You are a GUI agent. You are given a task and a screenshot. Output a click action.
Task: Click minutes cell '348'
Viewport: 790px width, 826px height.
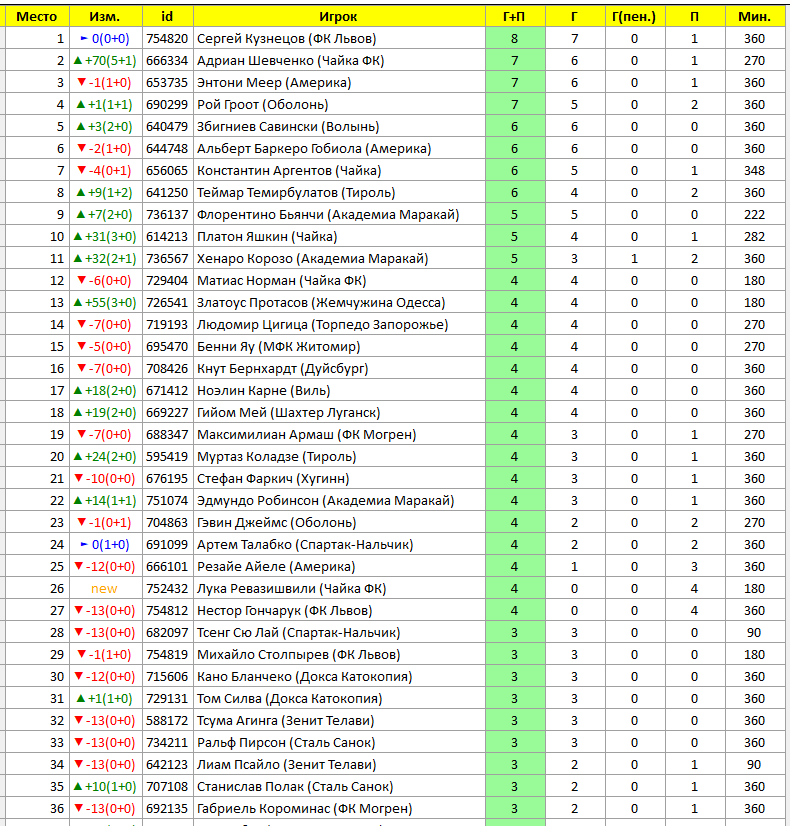coord(754,171)
